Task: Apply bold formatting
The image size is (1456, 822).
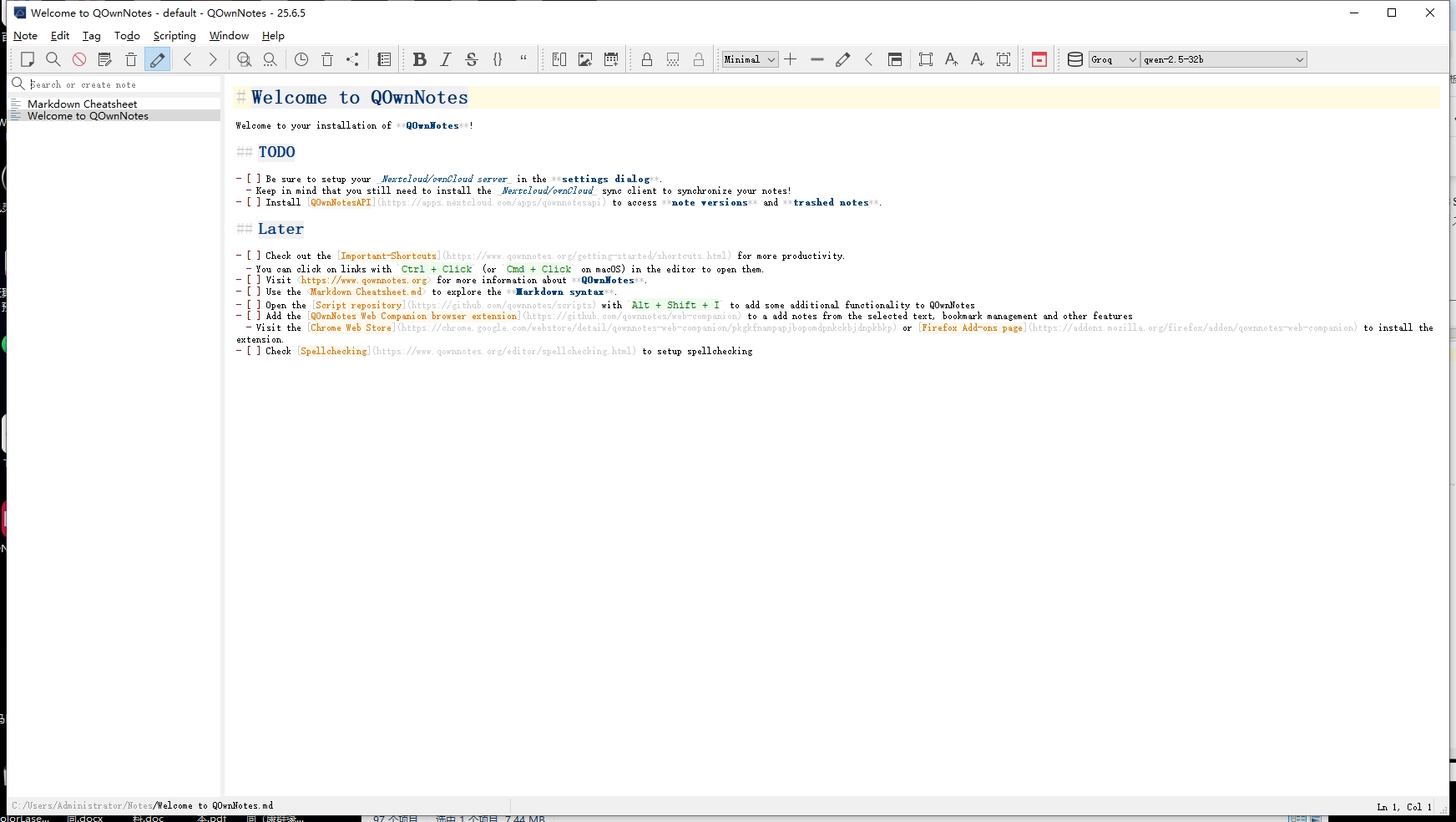Action: [420, 59]
